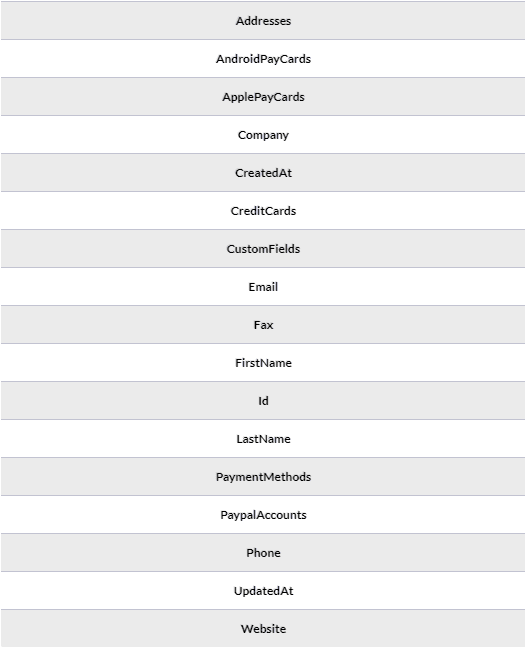Choose the Email field

262,286
